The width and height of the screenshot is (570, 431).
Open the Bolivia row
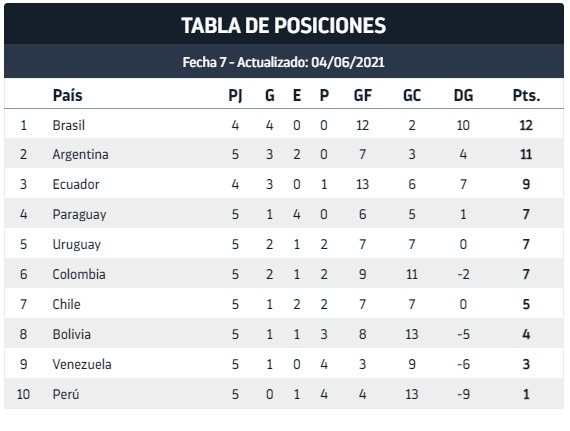point(284,334)
